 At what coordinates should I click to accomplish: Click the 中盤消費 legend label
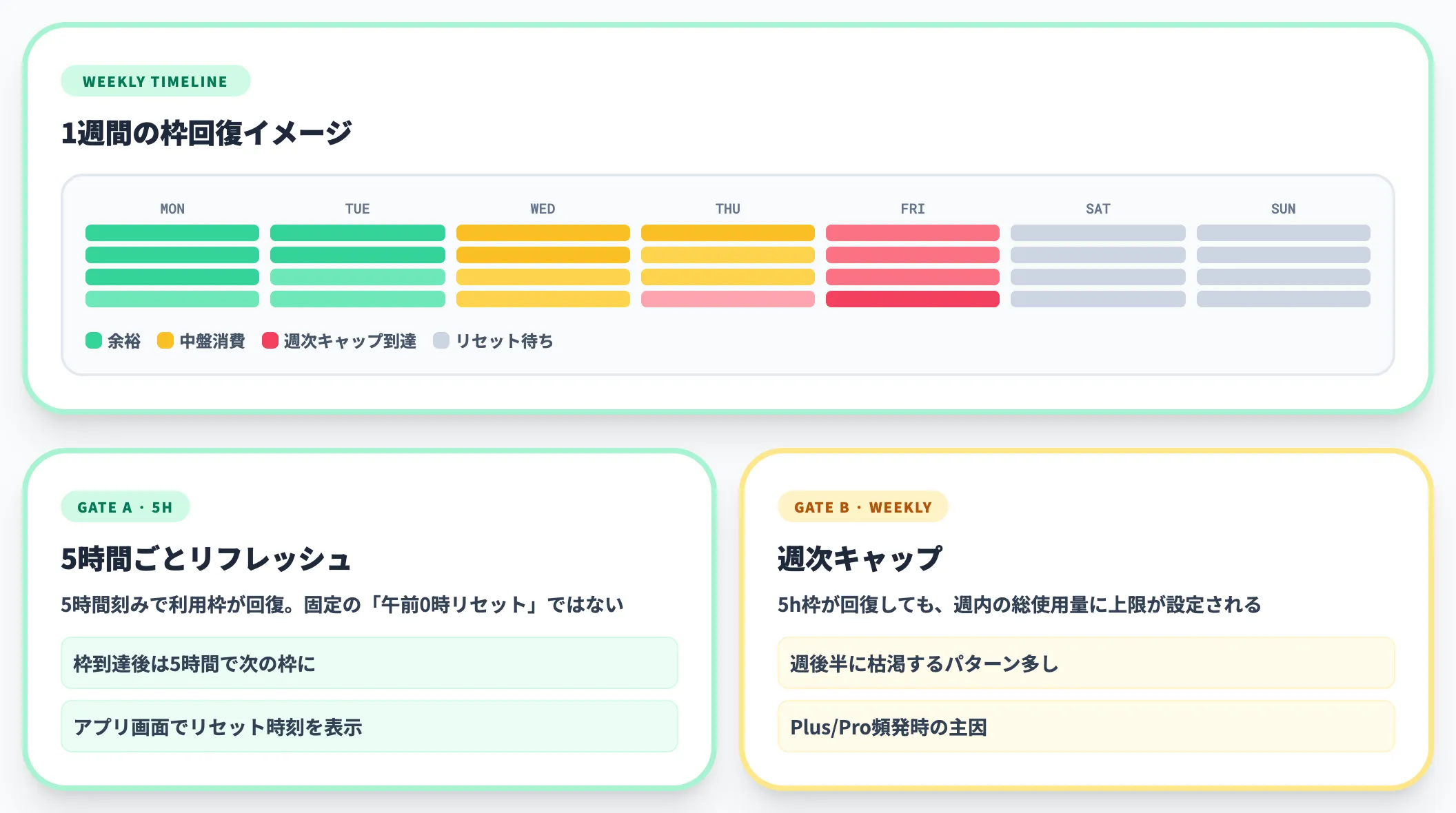pos(212,341)
